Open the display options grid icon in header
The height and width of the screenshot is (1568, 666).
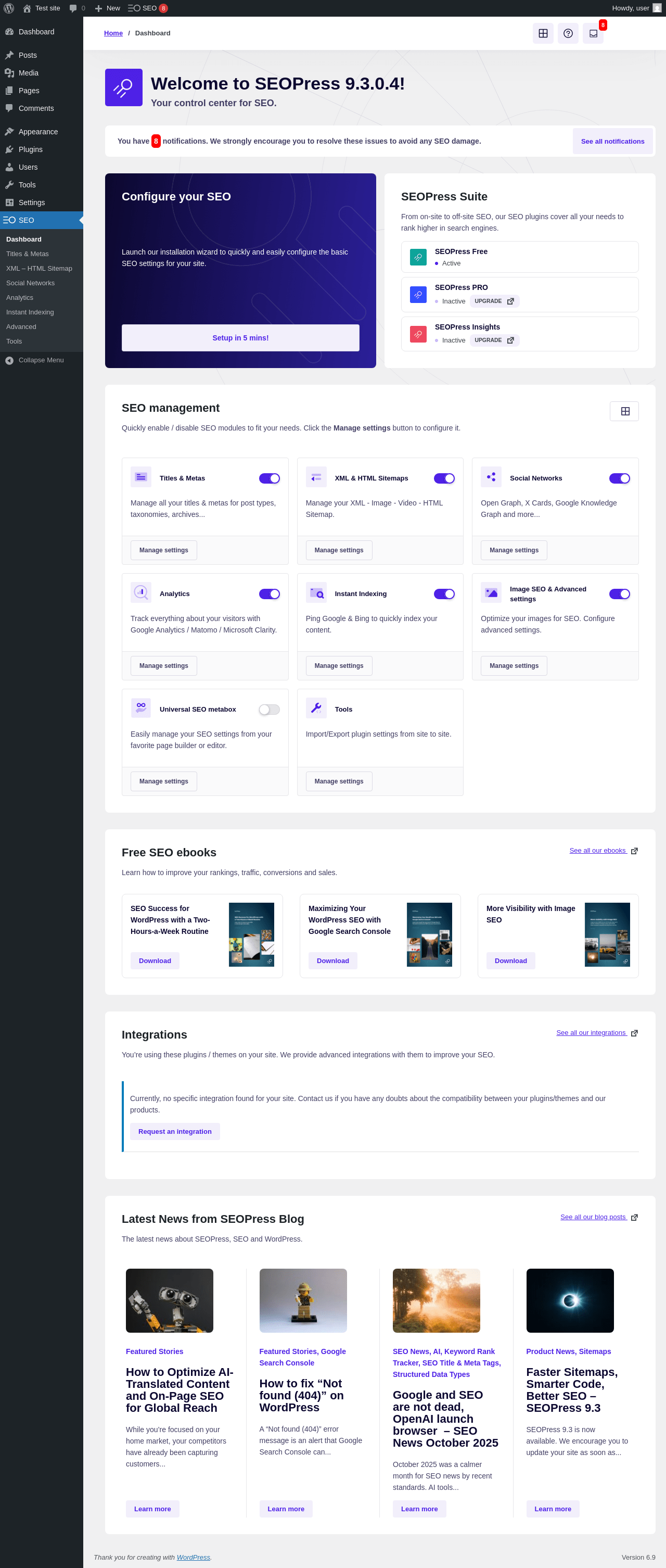coord(543,33)
